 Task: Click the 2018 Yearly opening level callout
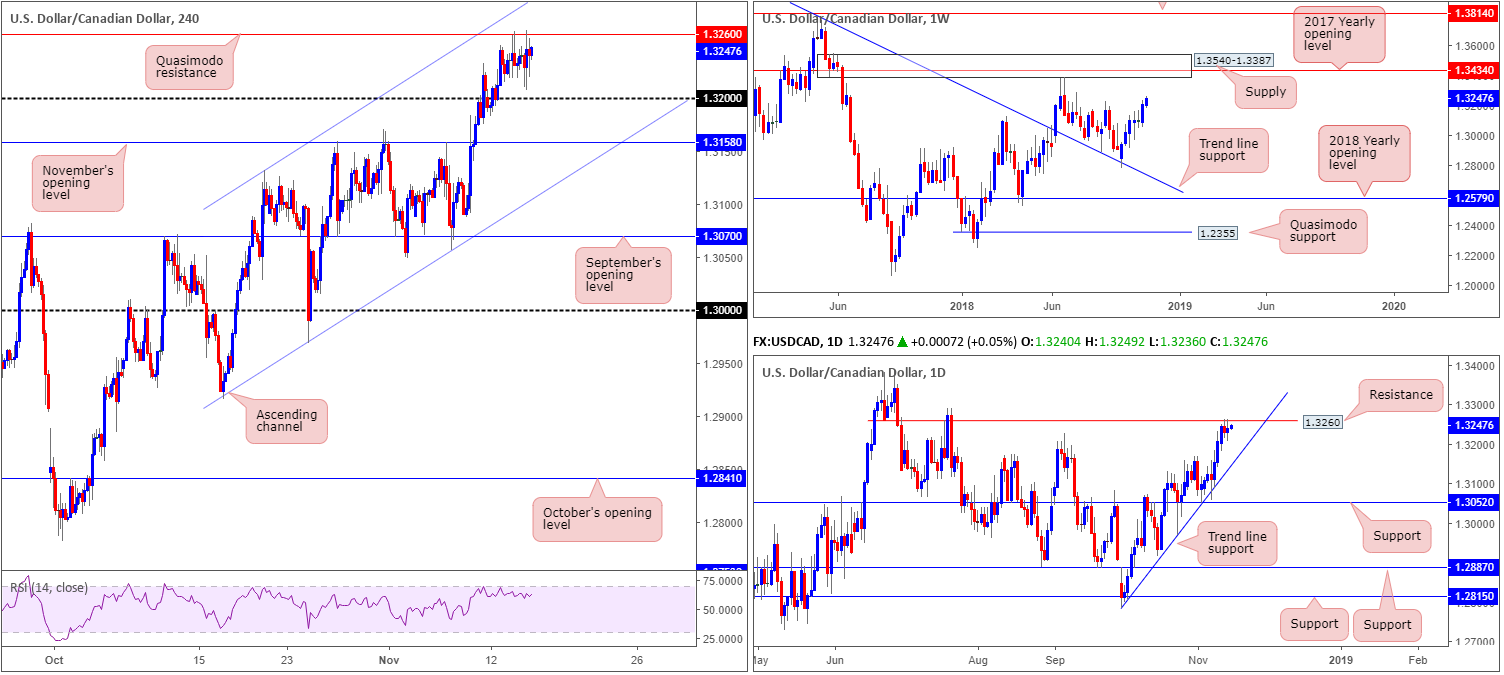pos(1364,153)
